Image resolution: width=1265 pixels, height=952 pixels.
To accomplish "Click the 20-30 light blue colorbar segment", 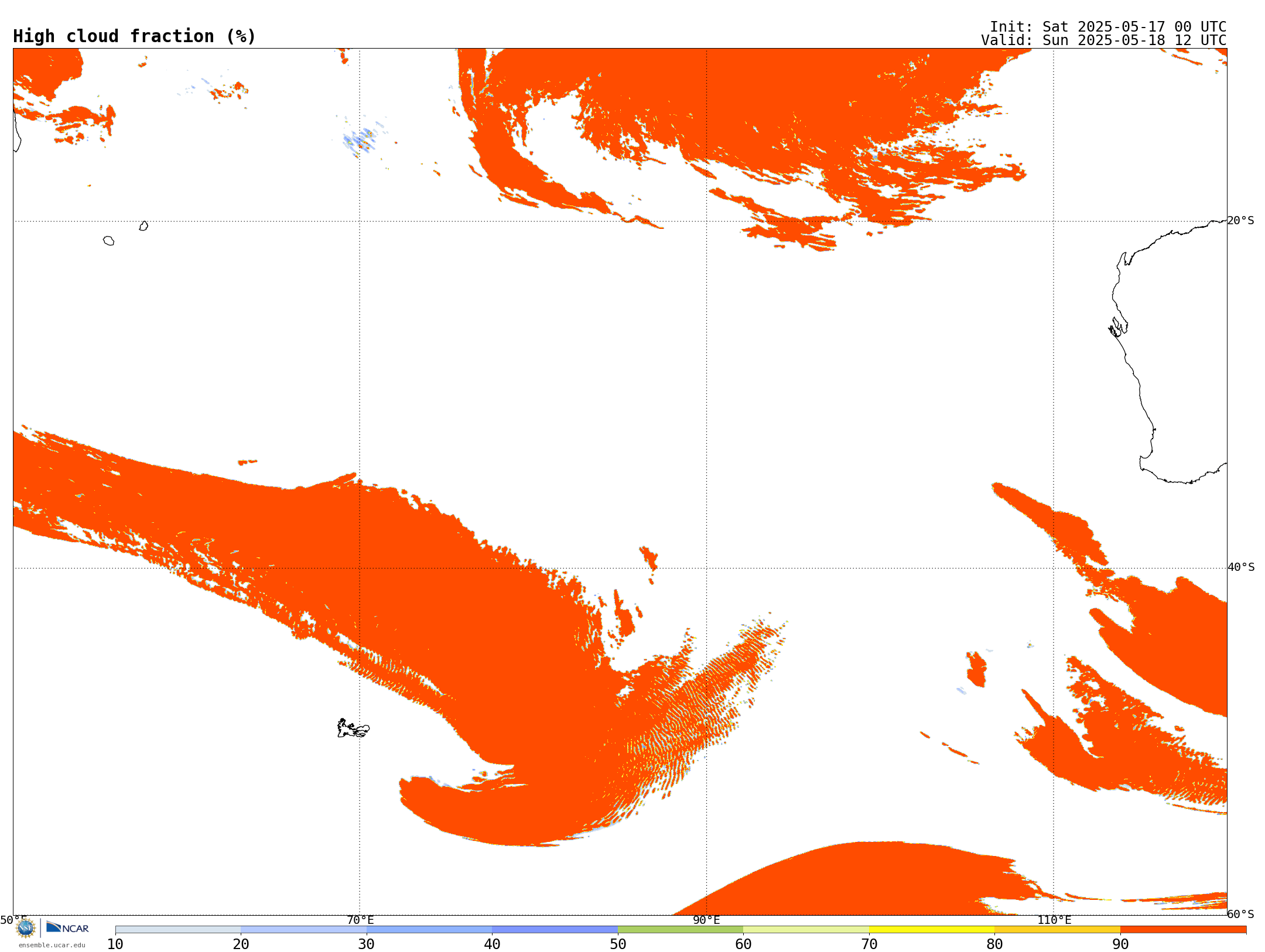I will [303, 930].
